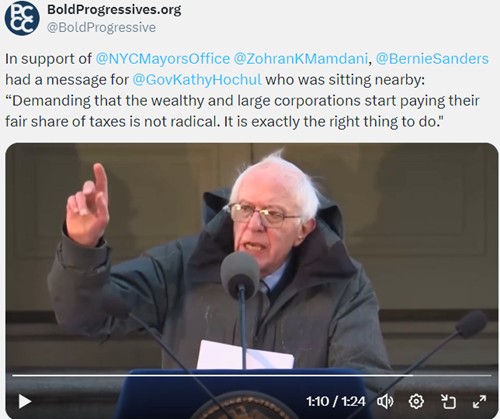
Task: Play the video with the play button
Action: (x=25, y=401)
